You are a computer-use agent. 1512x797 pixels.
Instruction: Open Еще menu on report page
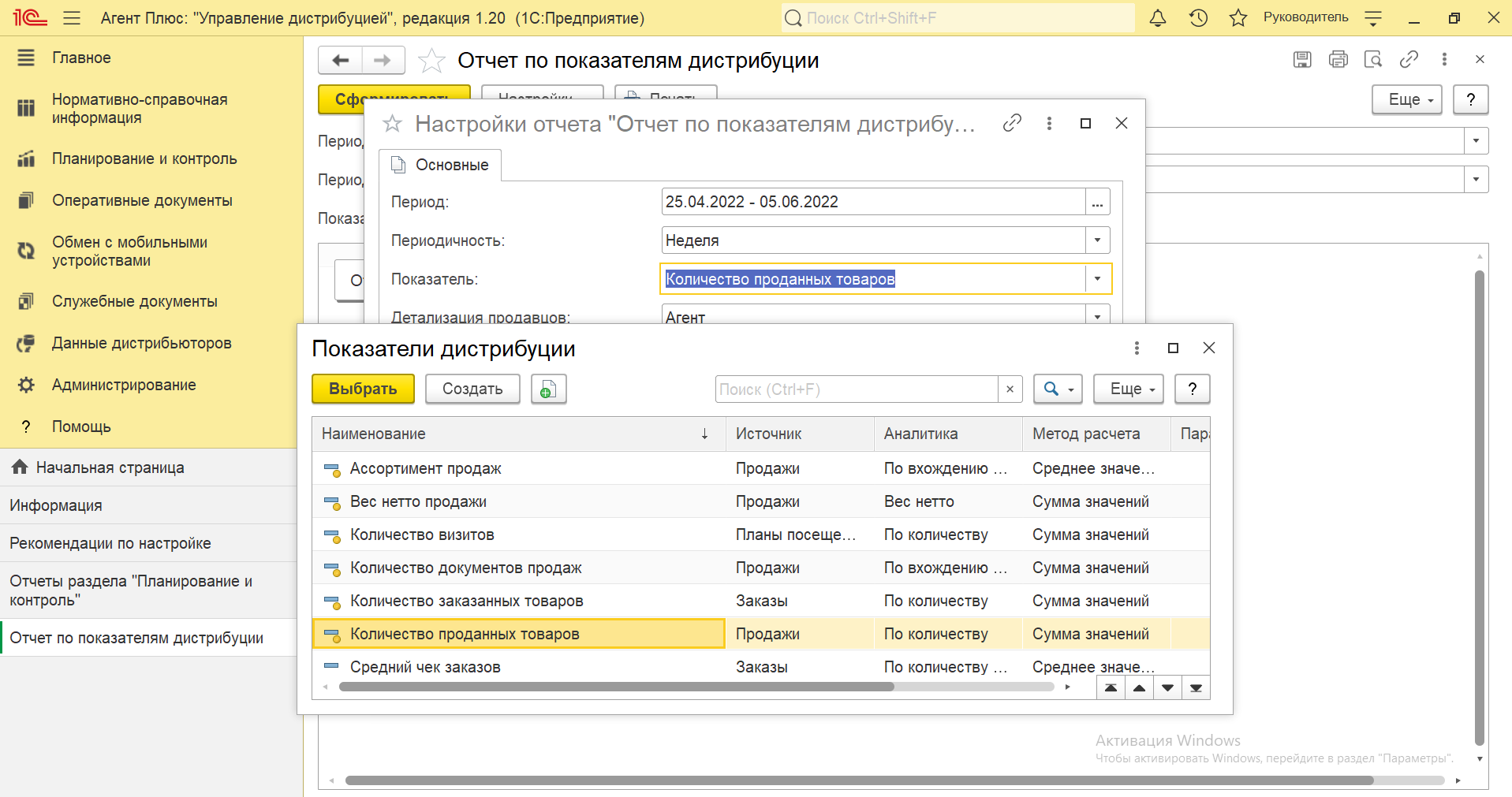pos(1406,99)
